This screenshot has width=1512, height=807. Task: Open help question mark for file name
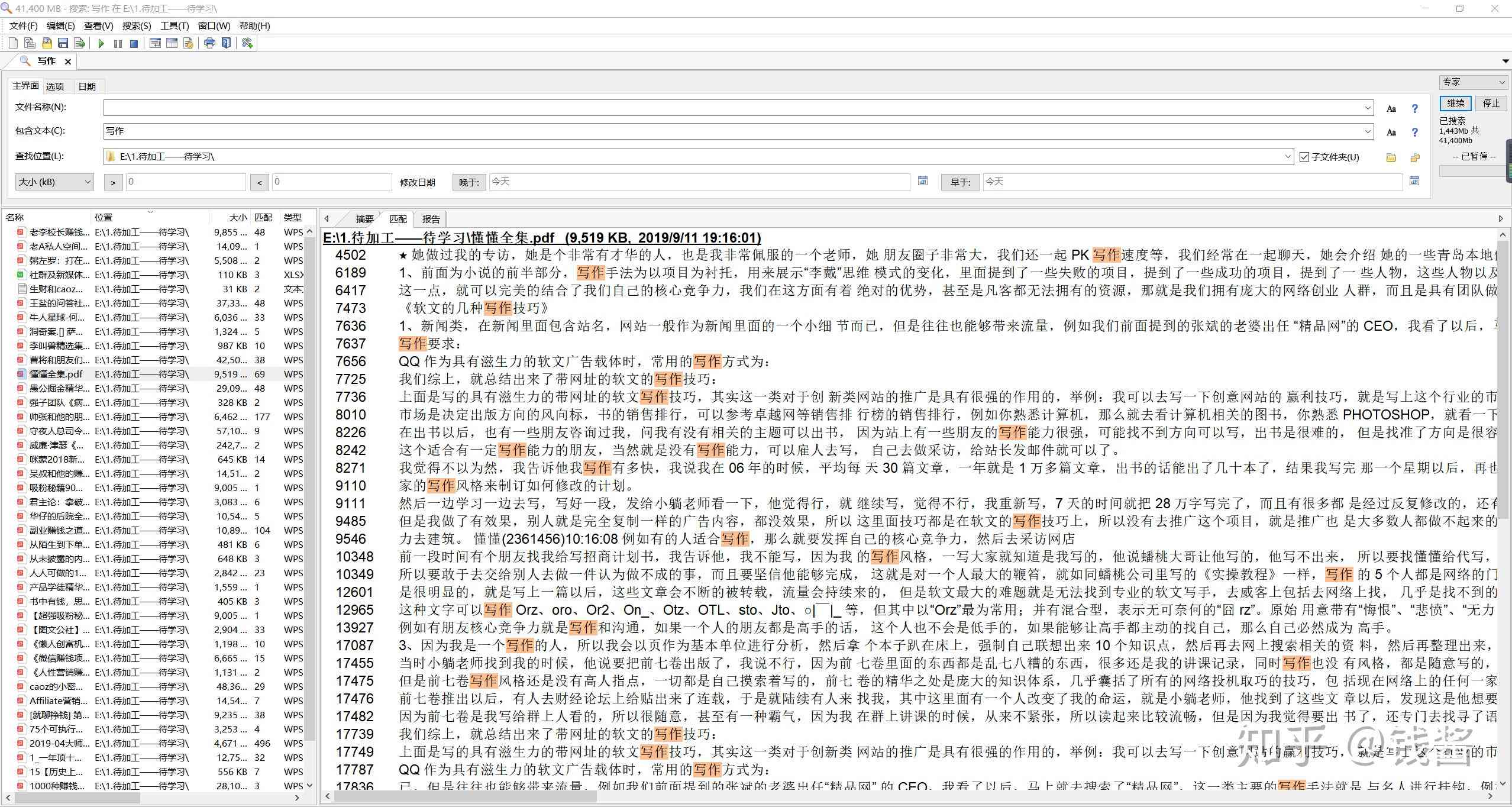1414,109
